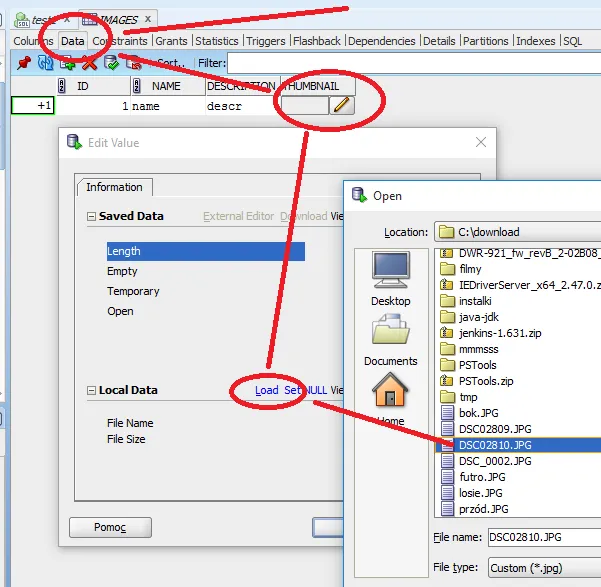Select the futro.JPG file
This screenshot has width=601, height=587.
pyautogui.click(x=482, y=477)
